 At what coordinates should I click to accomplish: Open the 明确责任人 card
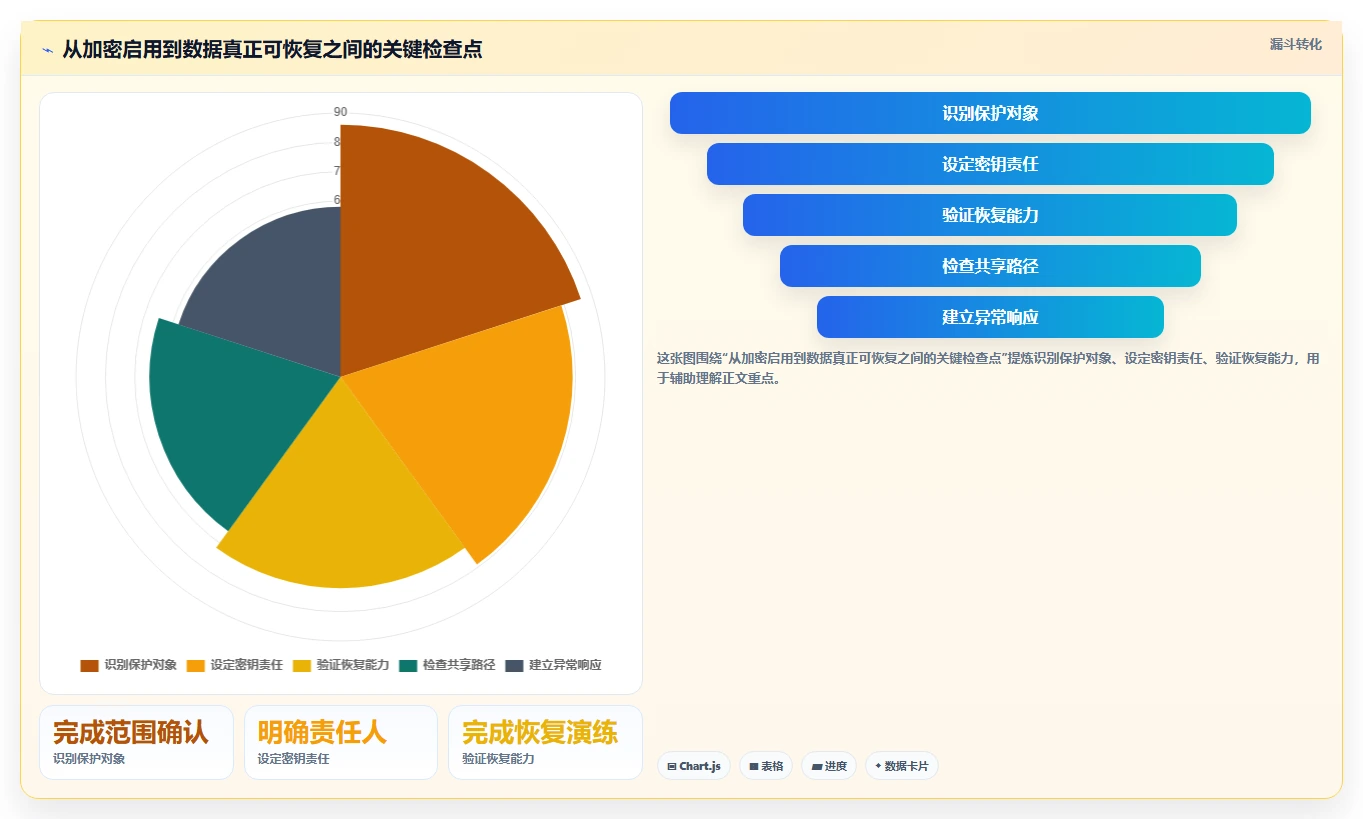coord(340,742)
